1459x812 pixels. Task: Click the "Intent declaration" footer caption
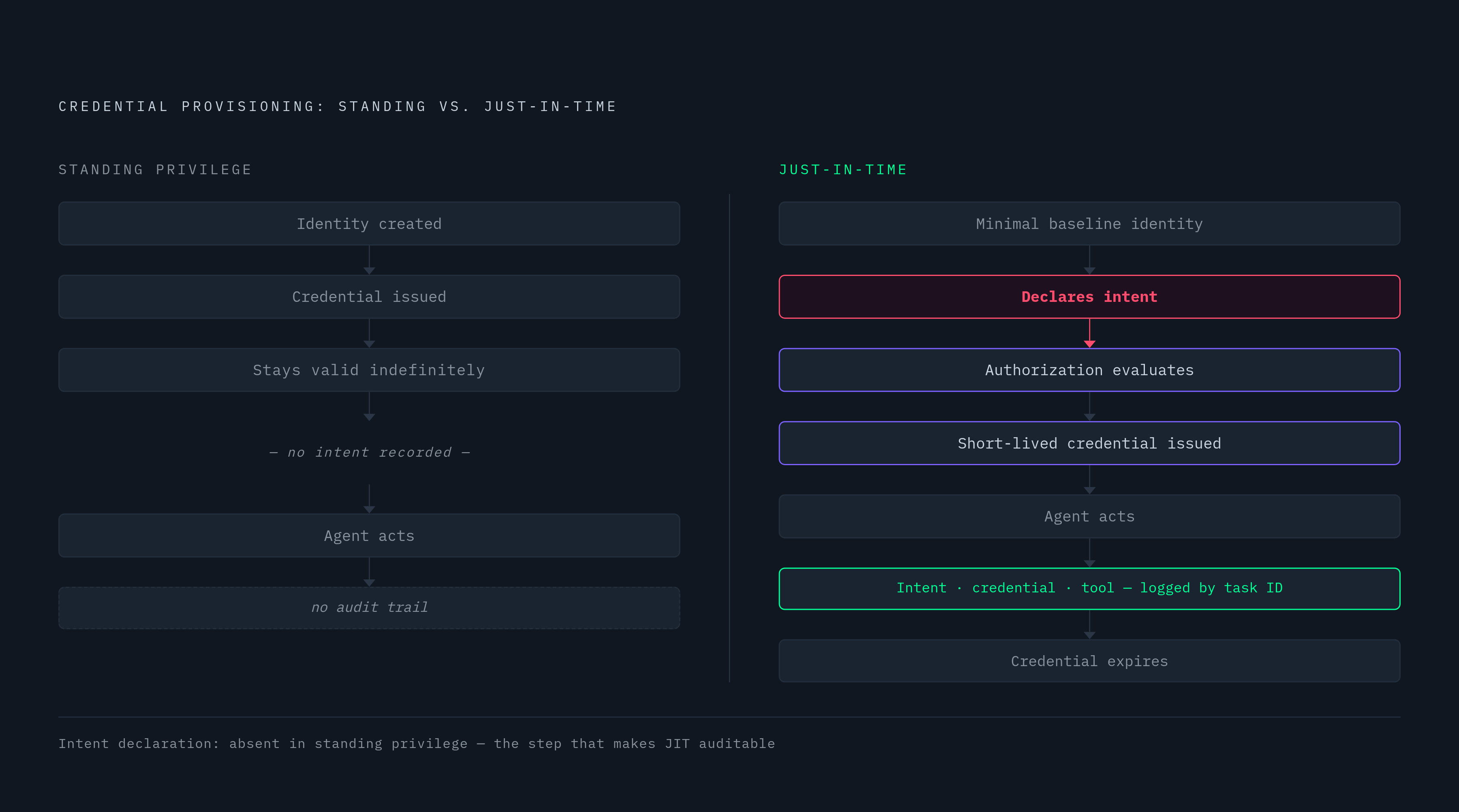[x=417, y=744]
